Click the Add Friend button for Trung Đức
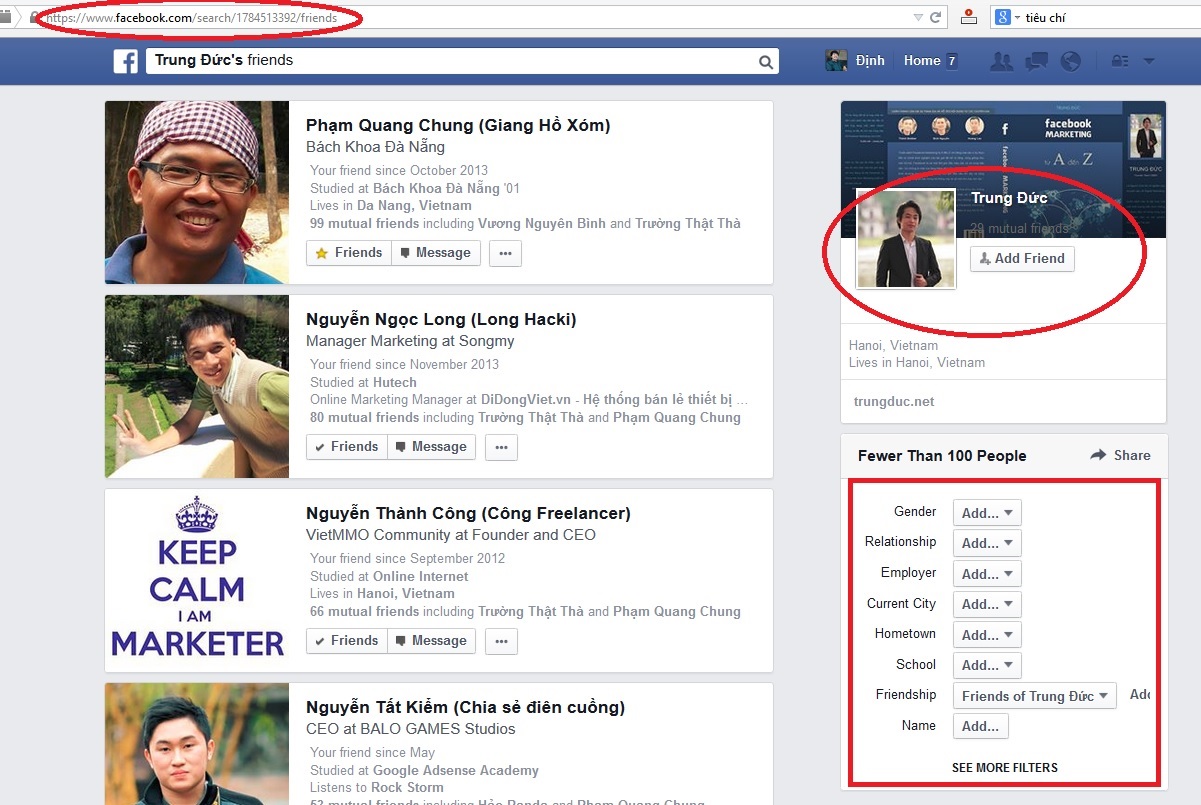This screenshot has height=805, width=1201. click(x=1022, y=258)
